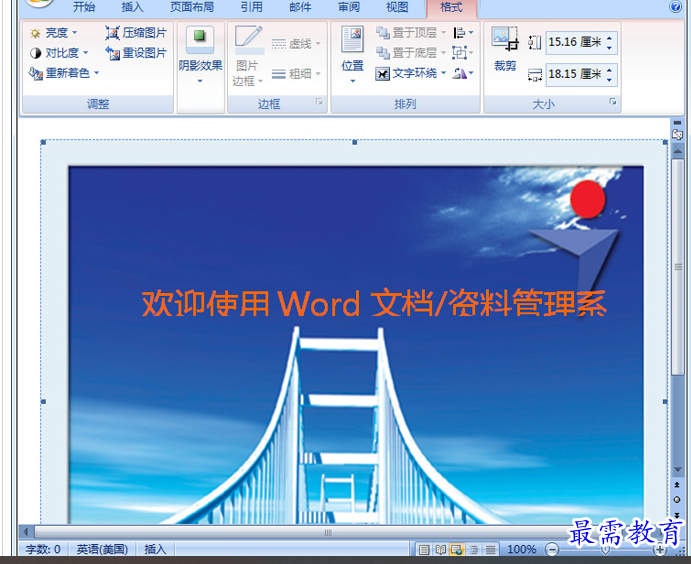Click the 压缩图片 compress pictures icon
This screenshot has height=564, width=691.
point(112,33)
